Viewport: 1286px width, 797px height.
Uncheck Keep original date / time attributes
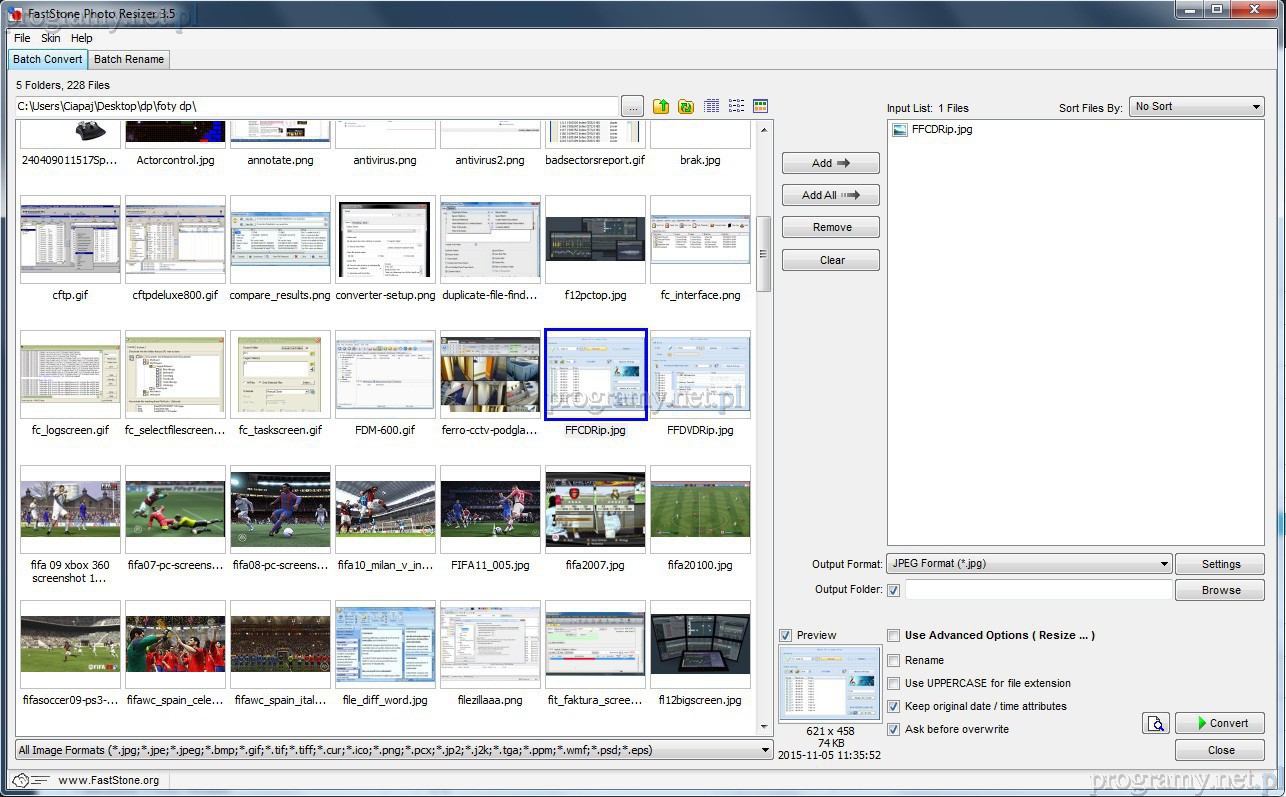point(894,707)
